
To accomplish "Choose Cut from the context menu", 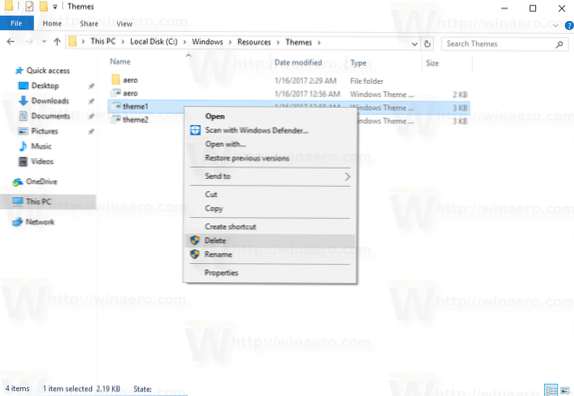I will pos(211,195).
